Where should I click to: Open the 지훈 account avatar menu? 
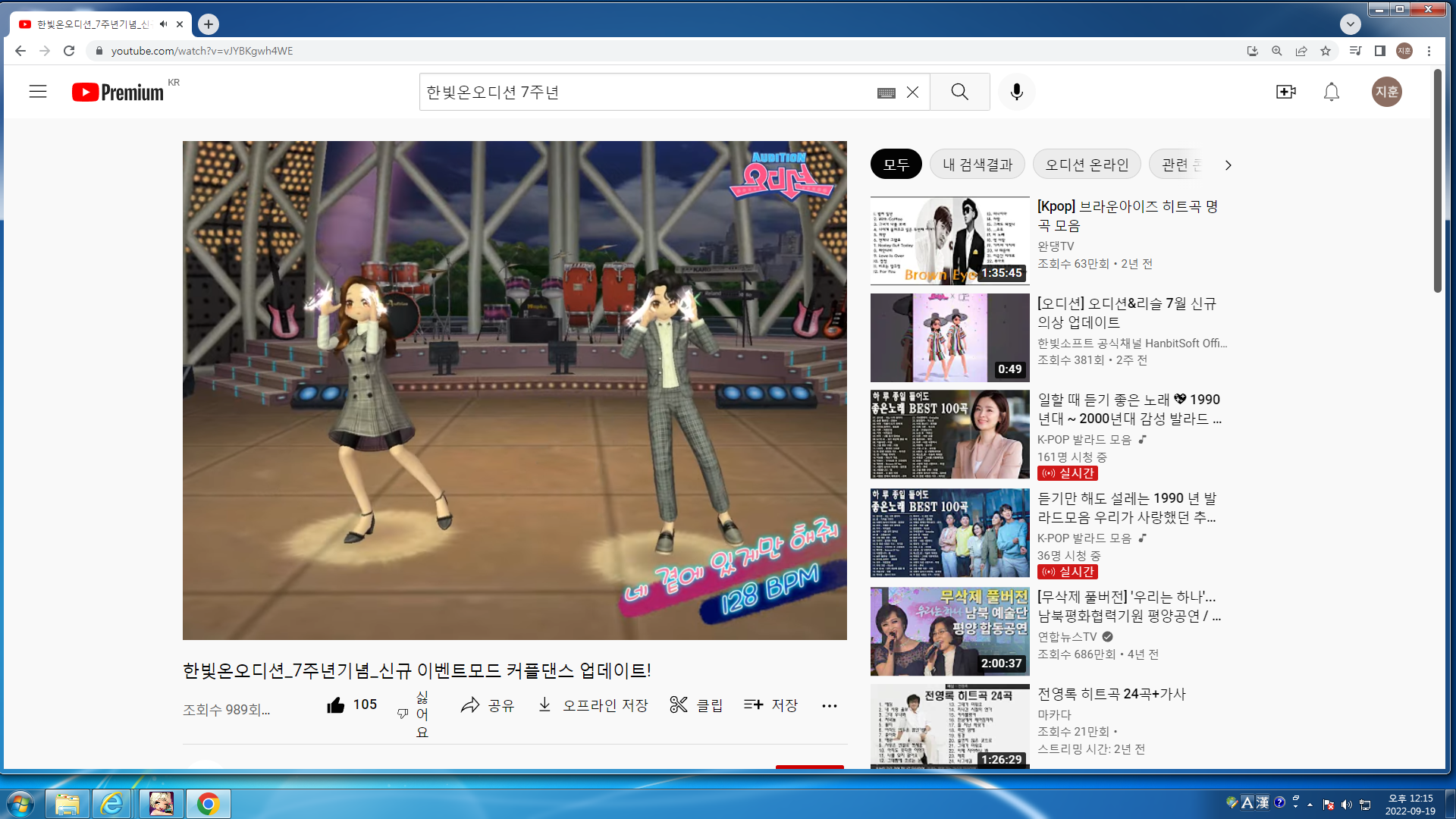[x=1386, y=92]
